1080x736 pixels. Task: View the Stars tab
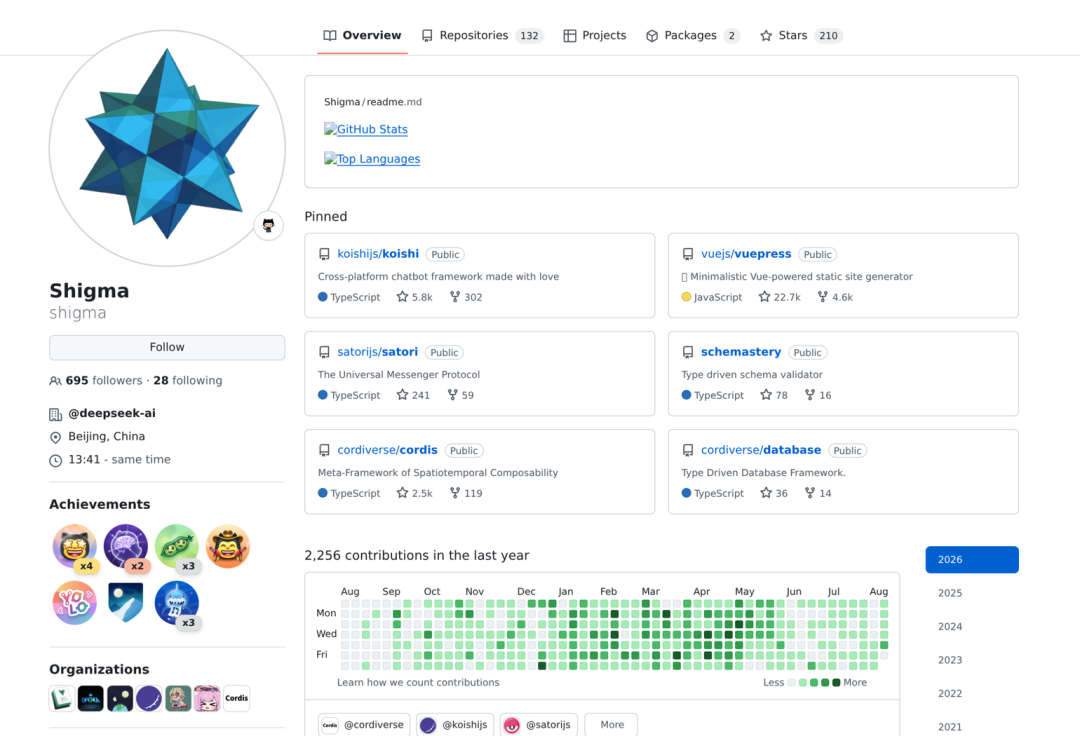(x=801, y=35)
